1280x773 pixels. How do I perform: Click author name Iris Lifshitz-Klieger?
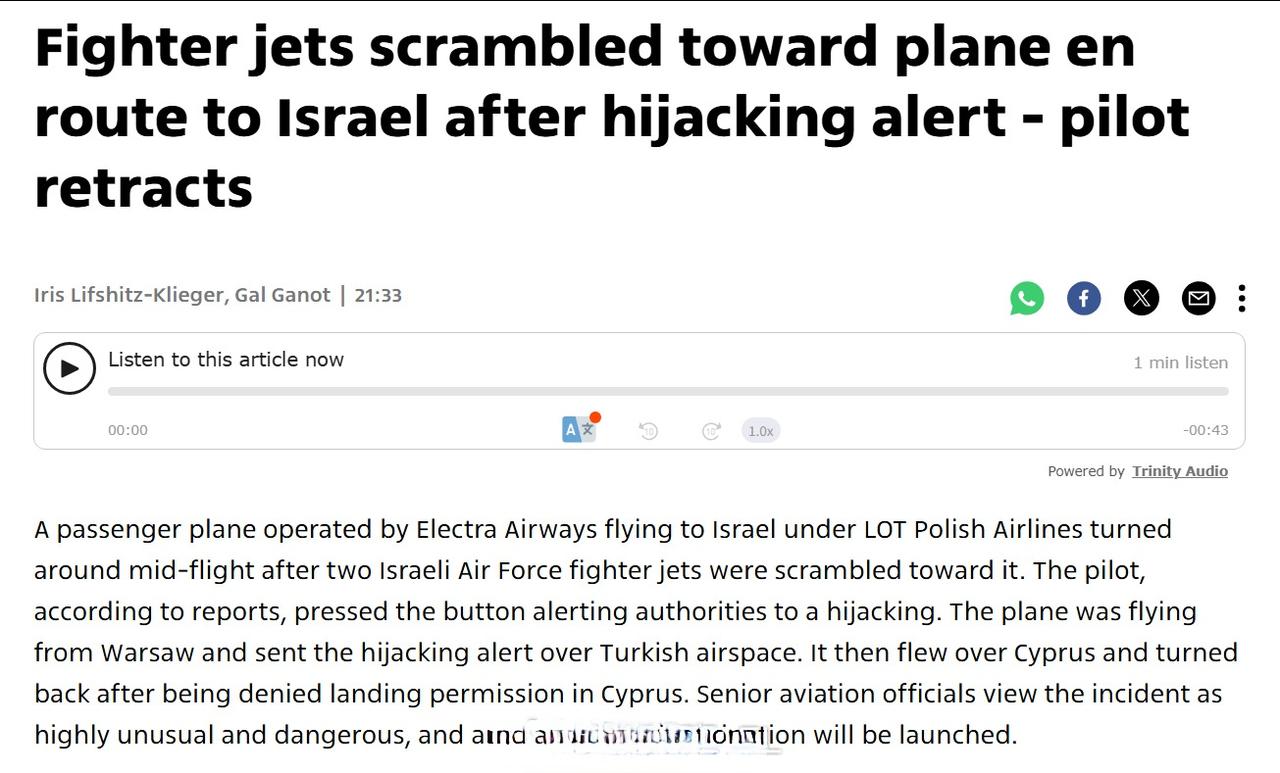click(128, 295)
